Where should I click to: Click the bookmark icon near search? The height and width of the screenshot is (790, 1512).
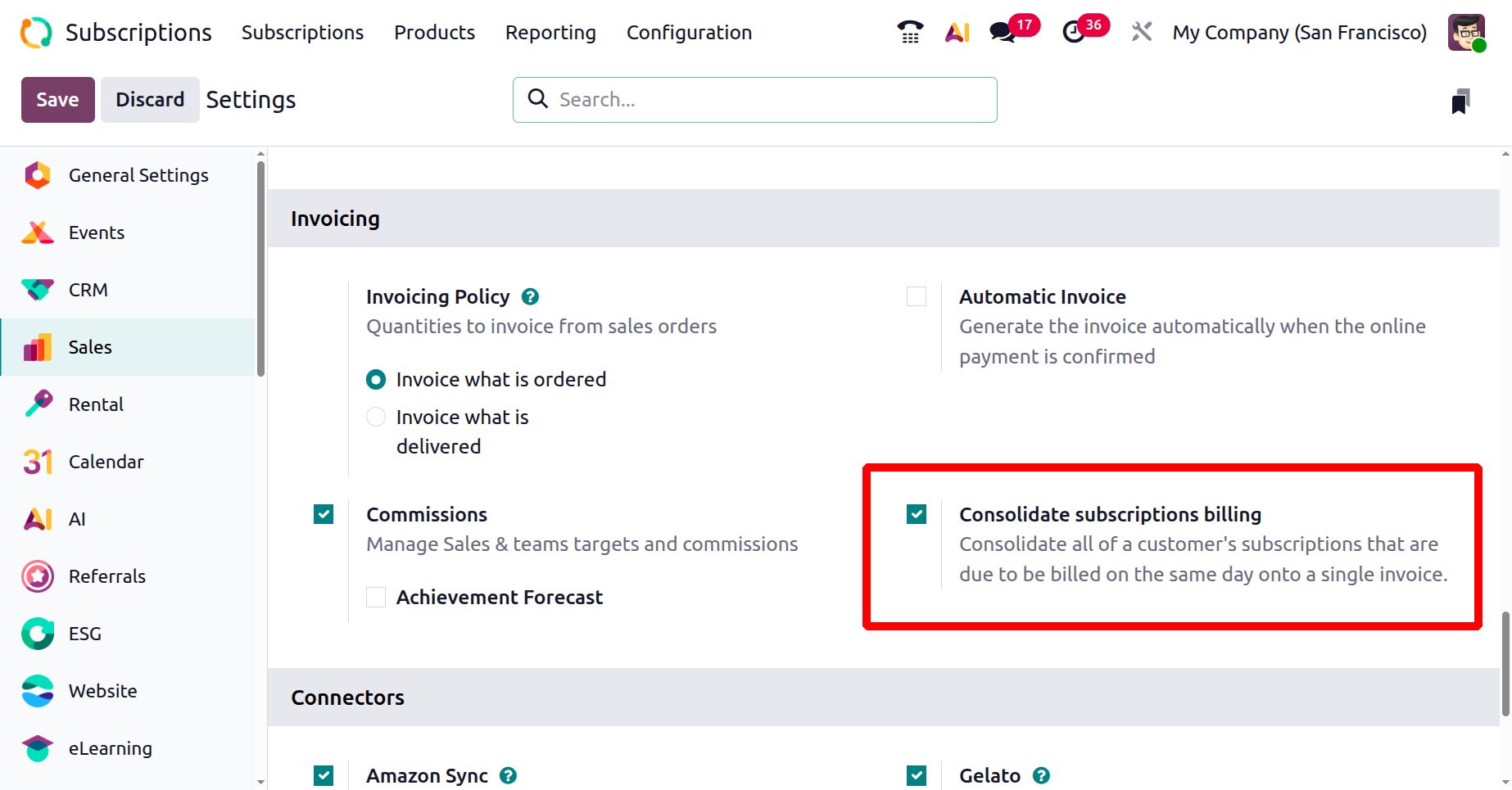pyautogui.click(x=1460, y=102)
